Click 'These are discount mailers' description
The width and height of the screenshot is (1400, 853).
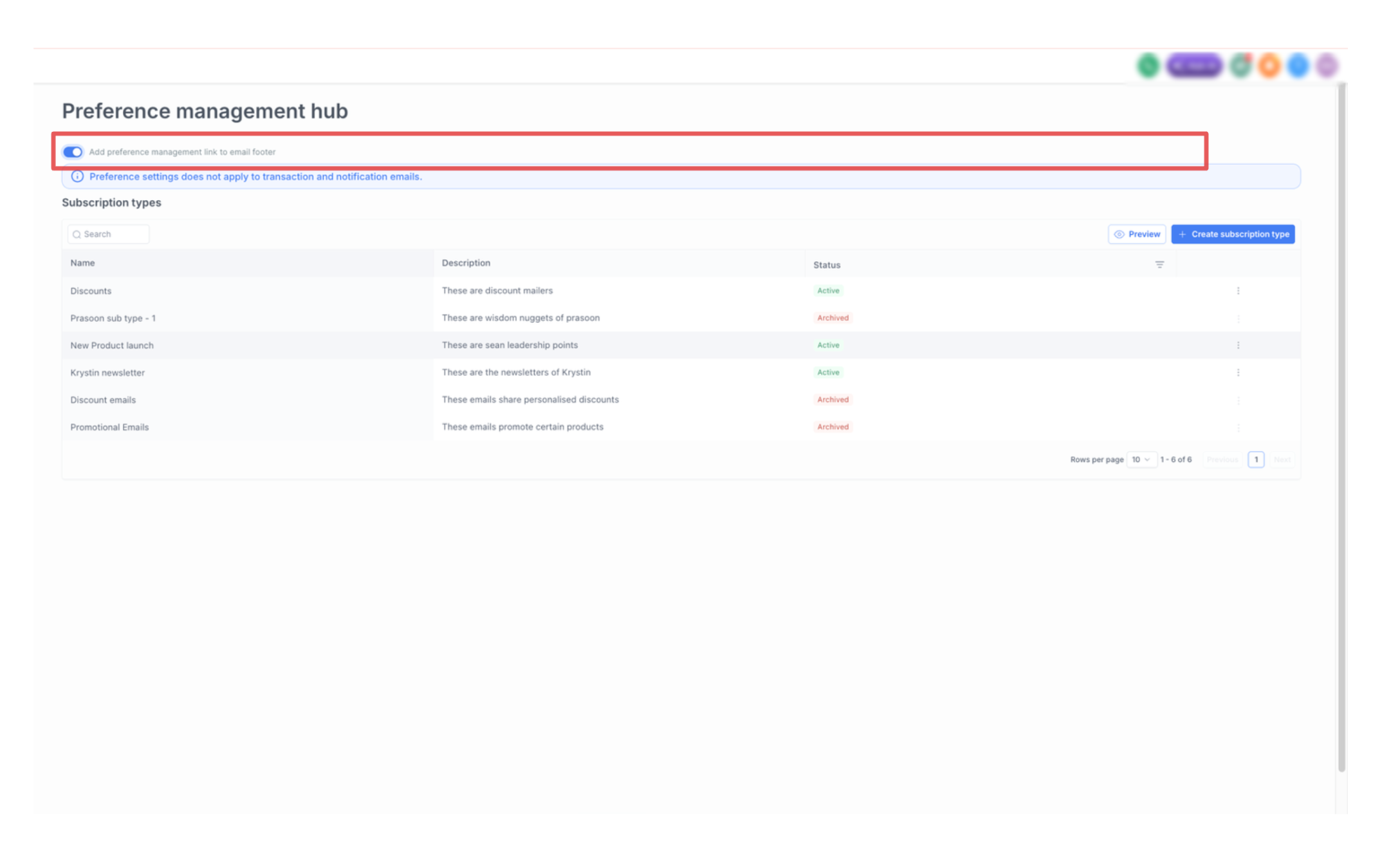(497, 291)
